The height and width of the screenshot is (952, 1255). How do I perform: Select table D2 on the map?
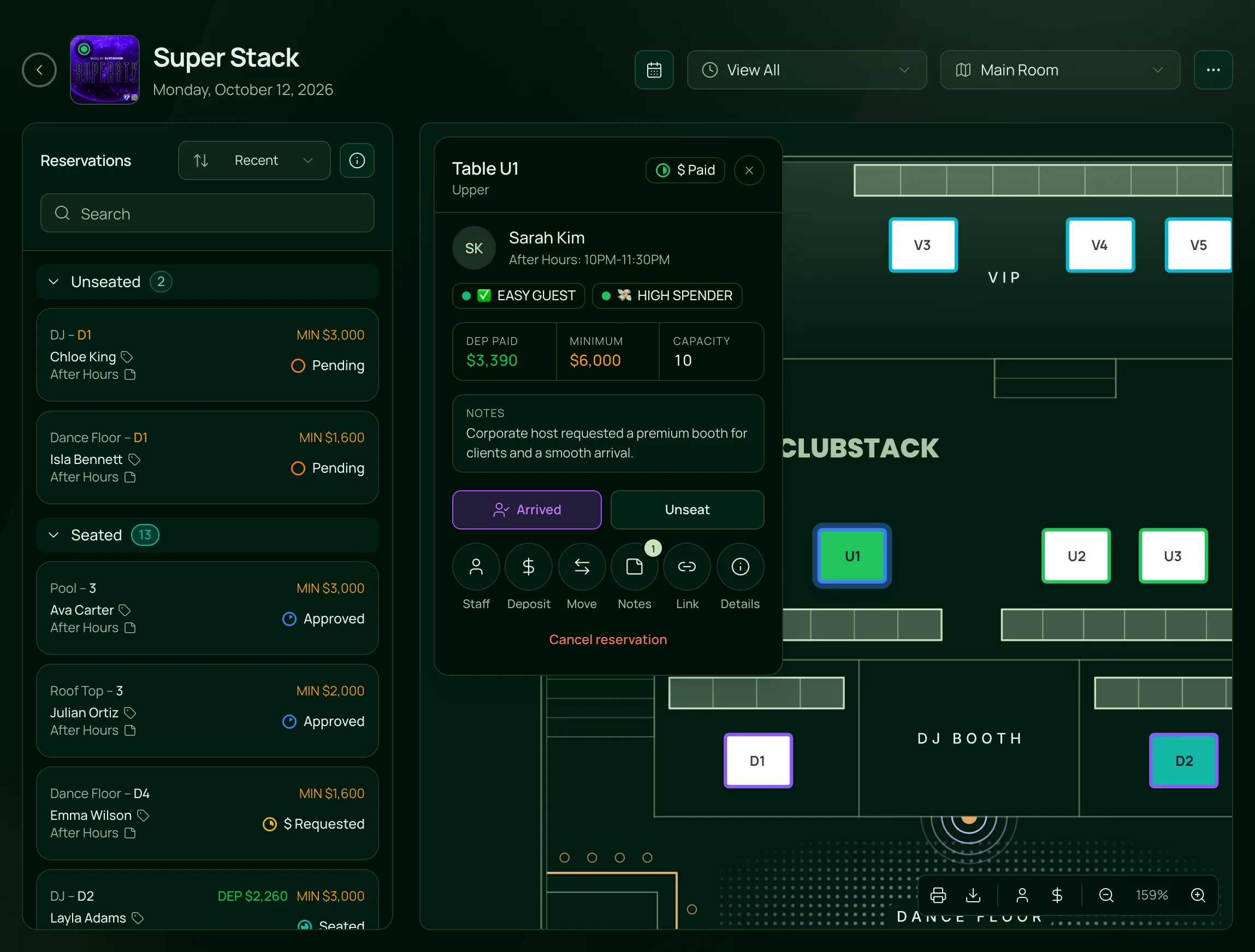click(x=1184, y=761)
